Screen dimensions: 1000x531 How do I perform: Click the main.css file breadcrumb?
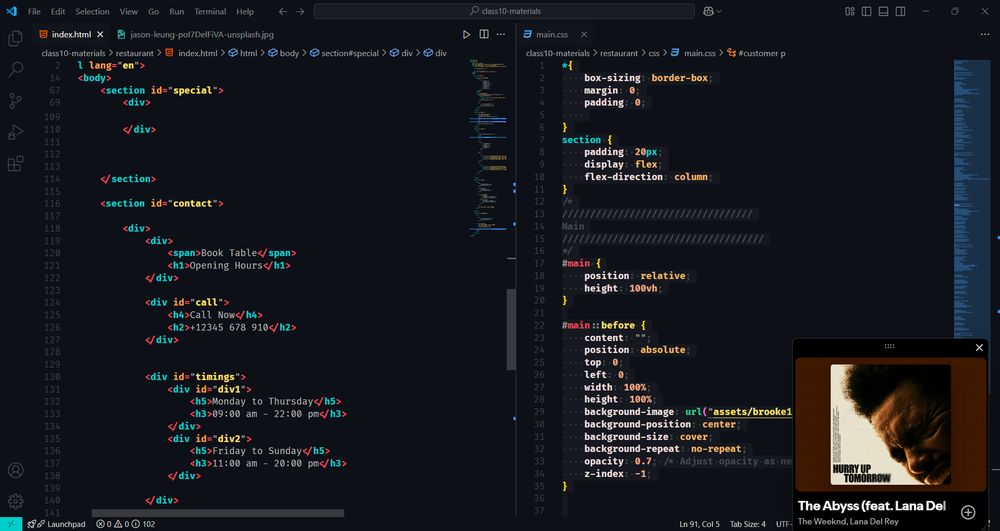(693, 53)
